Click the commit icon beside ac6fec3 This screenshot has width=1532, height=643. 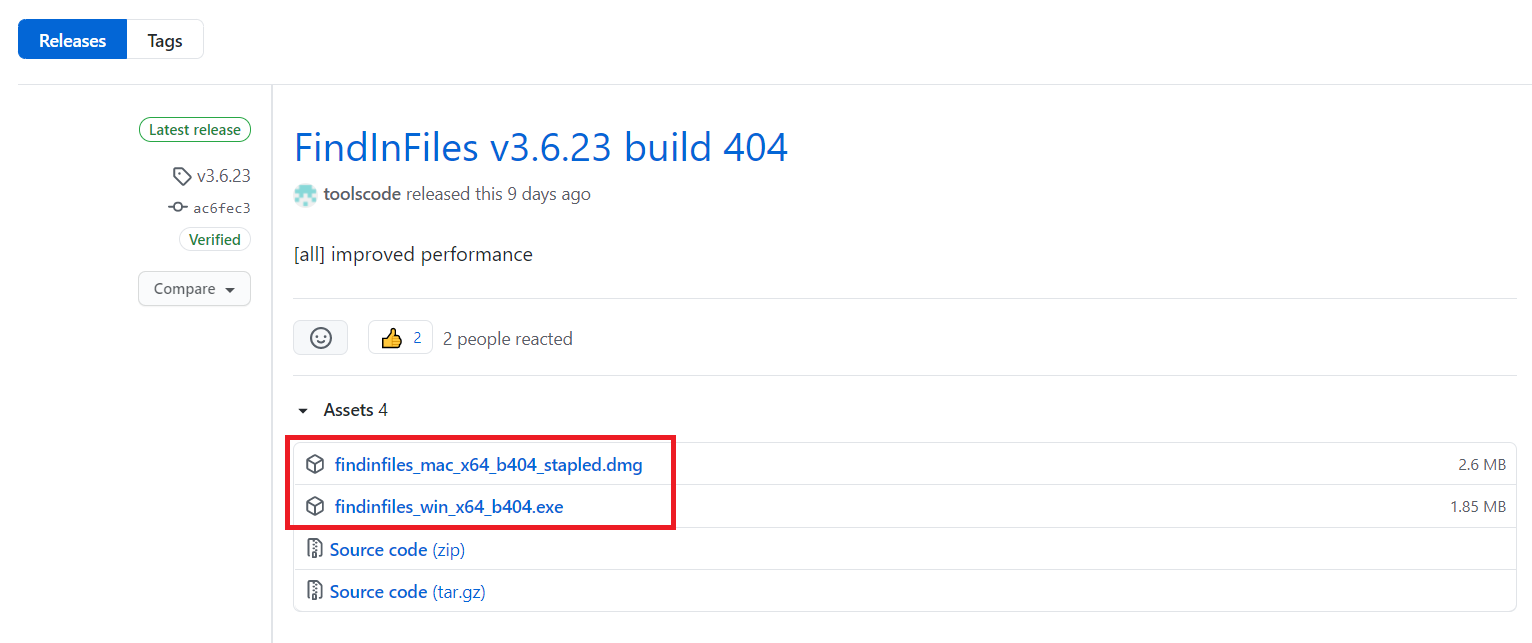pyautogui.click(x=178, y=208)
